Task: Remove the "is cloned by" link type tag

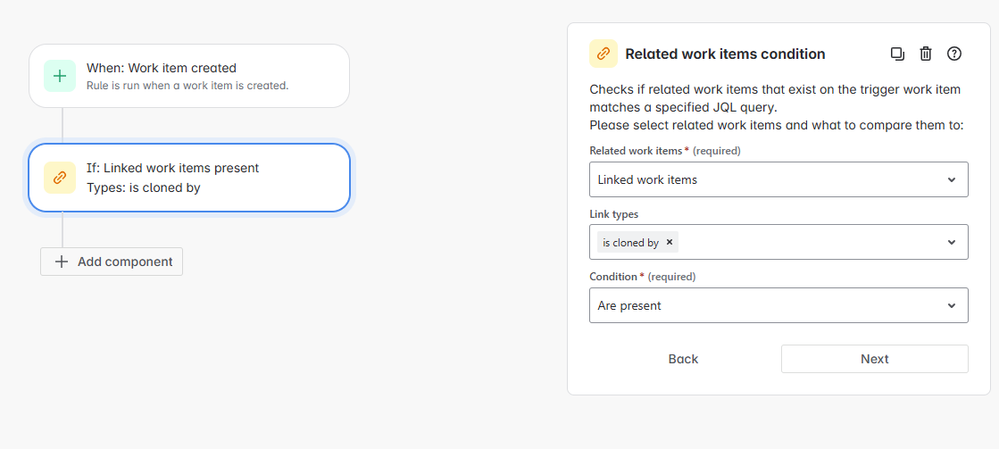Action: [x=670, y=242]
